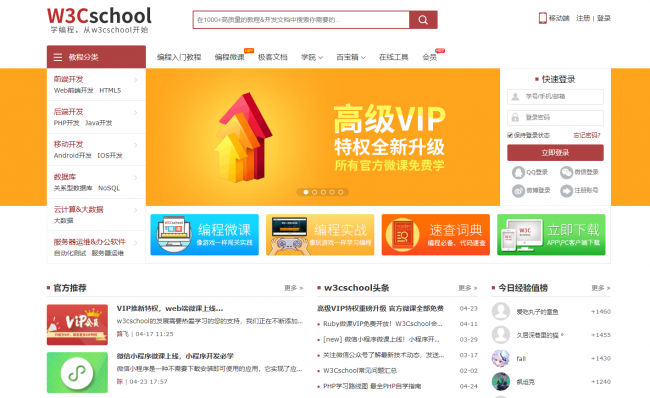Open the PHP学习路线图 headline
The width and height of the screenshot is (650, 398).
tap(372, 386)
